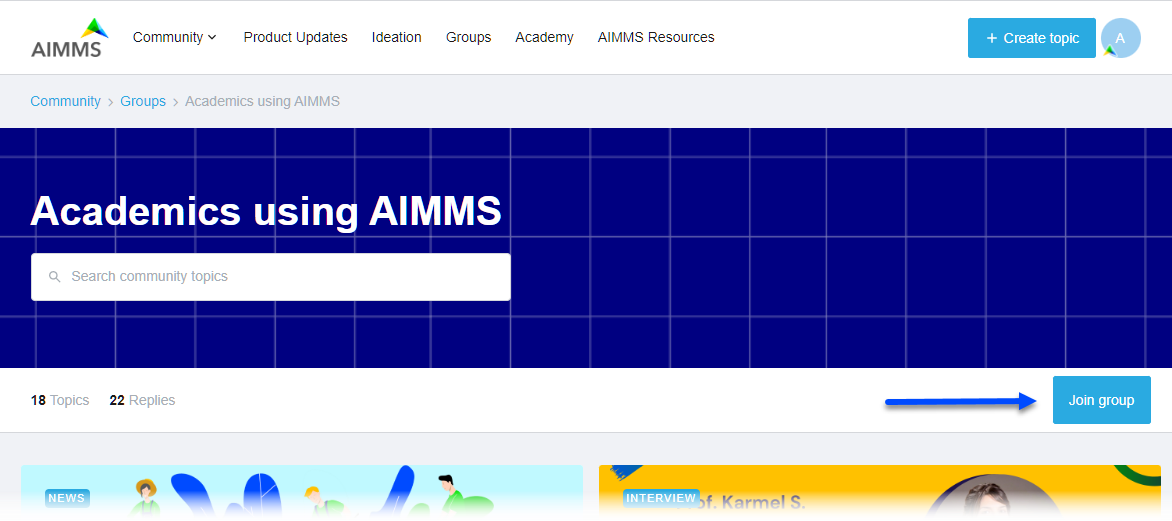Select the 22 Replies count
This screenshot has width=1172, height=521.
pyautogui.click(x=142, y=401)
